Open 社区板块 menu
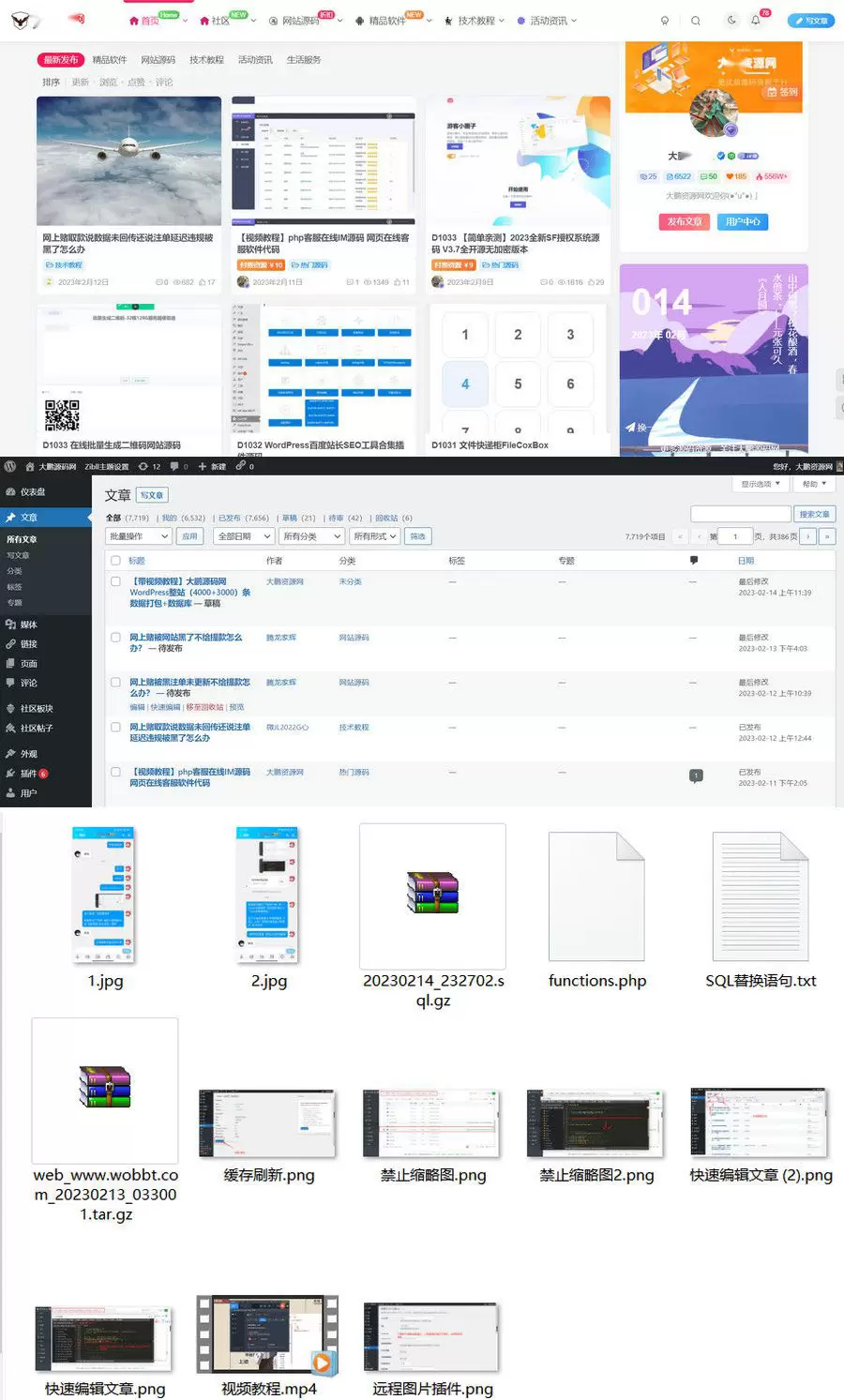This screenshot has height=1400, width=844. point(46,709)
